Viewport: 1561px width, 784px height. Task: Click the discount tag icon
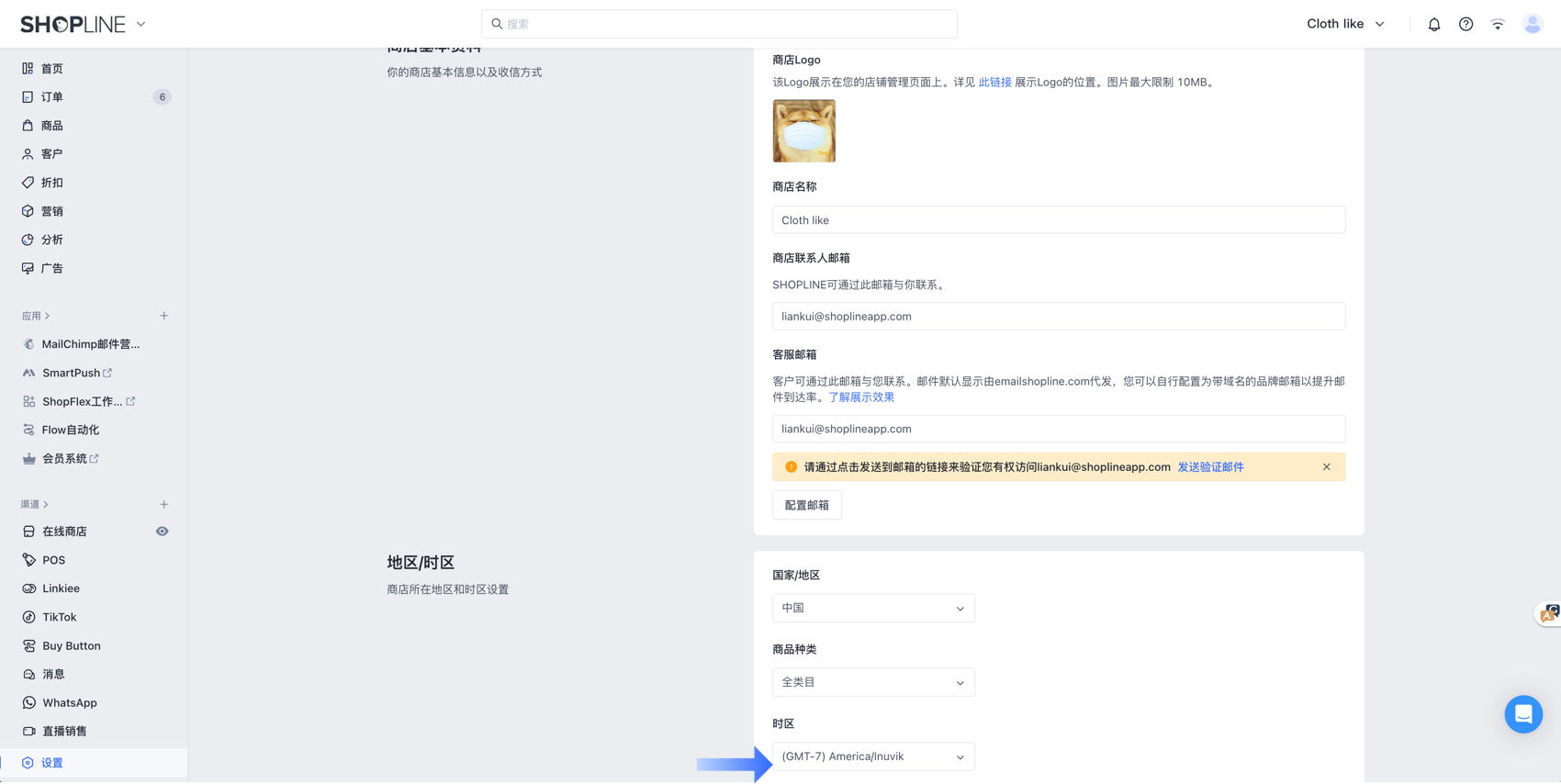[x=28, y=183]
